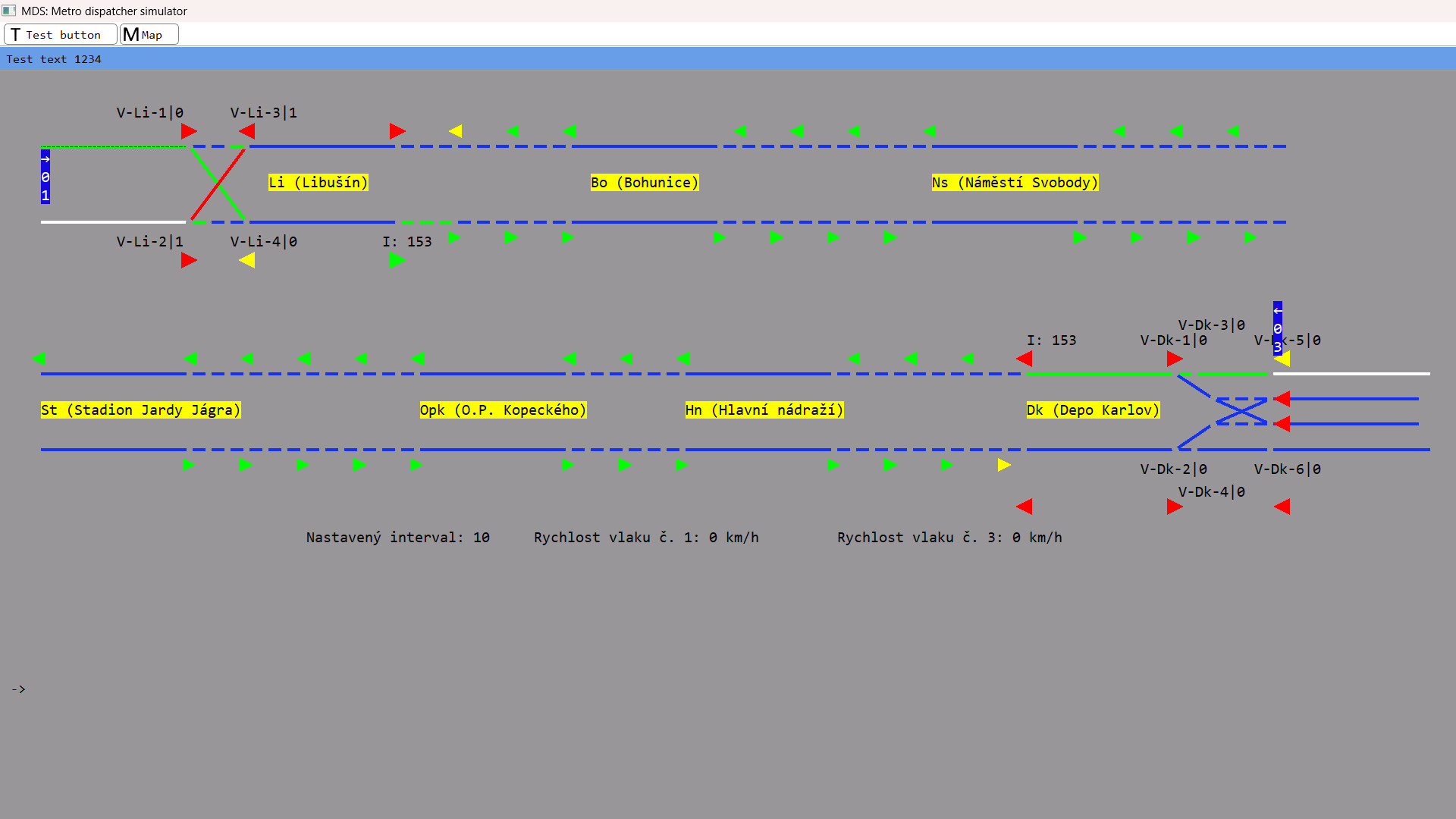Select train indicator 03 near Depo Karlov
The image size is (1456, 819).
click(1279, 329)
